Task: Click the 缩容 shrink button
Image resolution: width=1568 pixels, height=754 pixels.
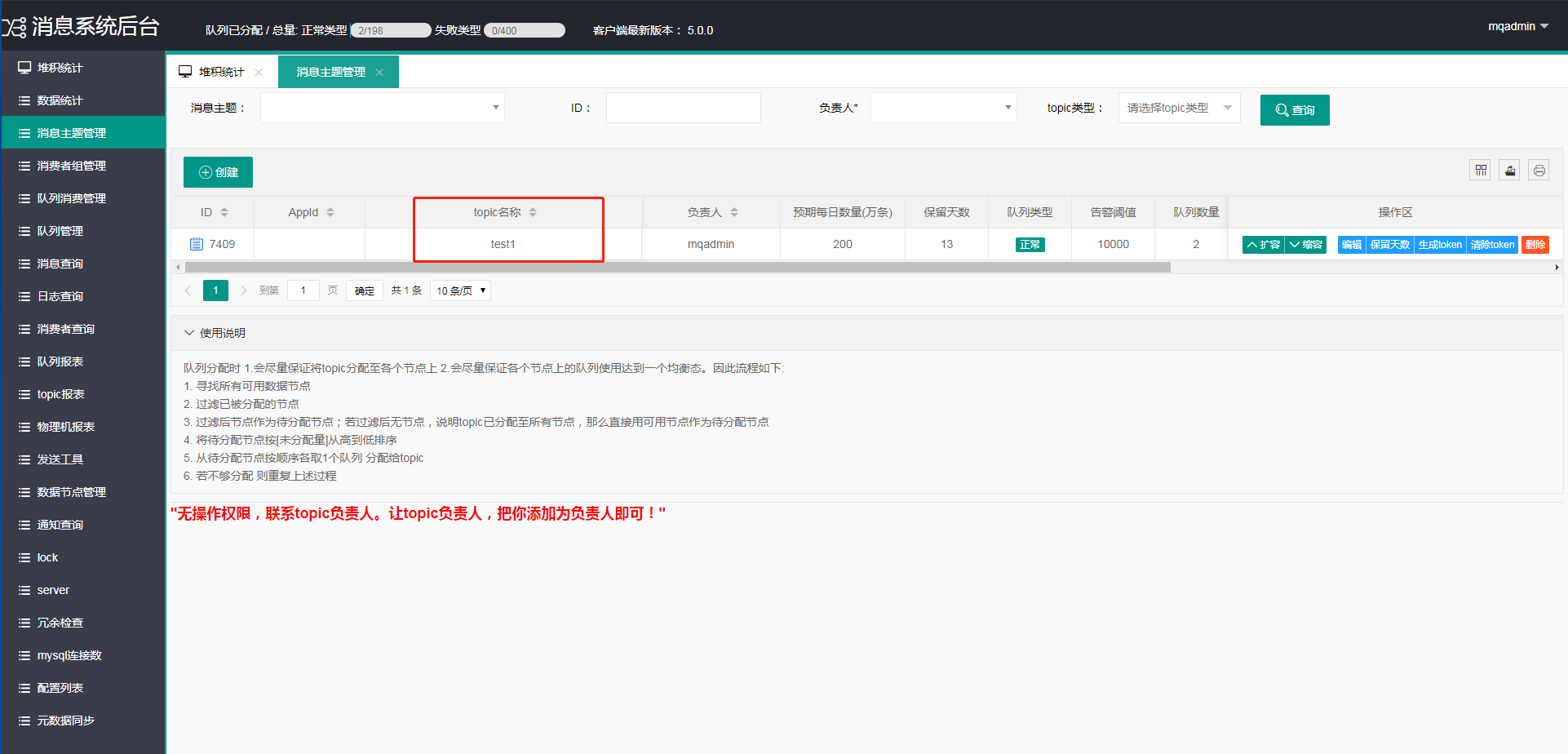Action: pyautogui.click(x=1305, y=245)
